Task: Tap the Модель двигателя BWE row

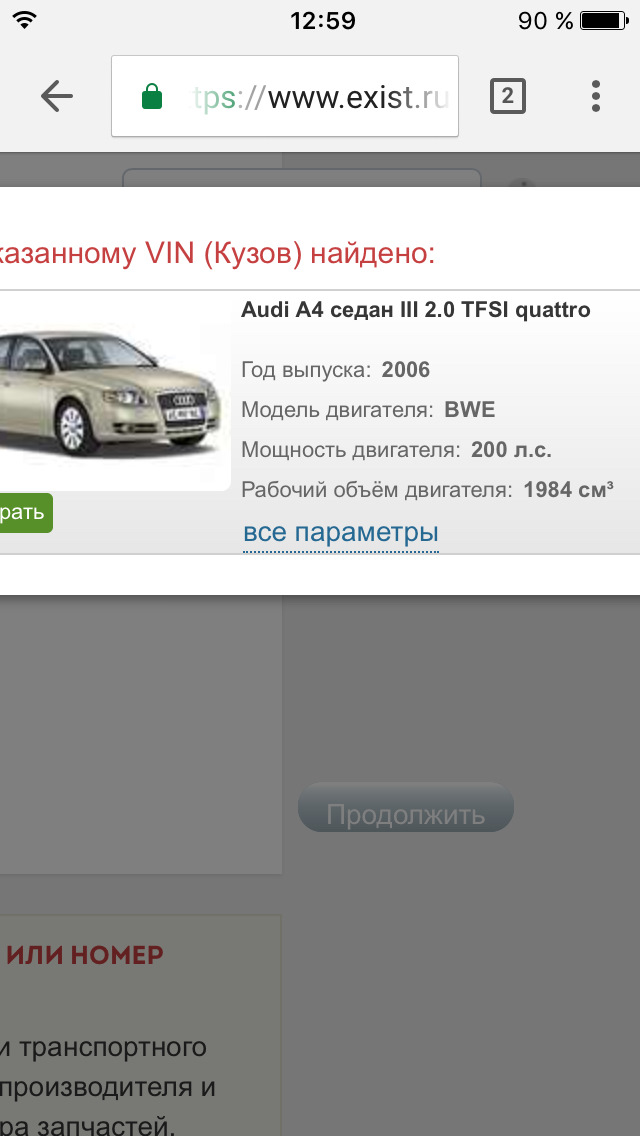Action: coord(368,410)
